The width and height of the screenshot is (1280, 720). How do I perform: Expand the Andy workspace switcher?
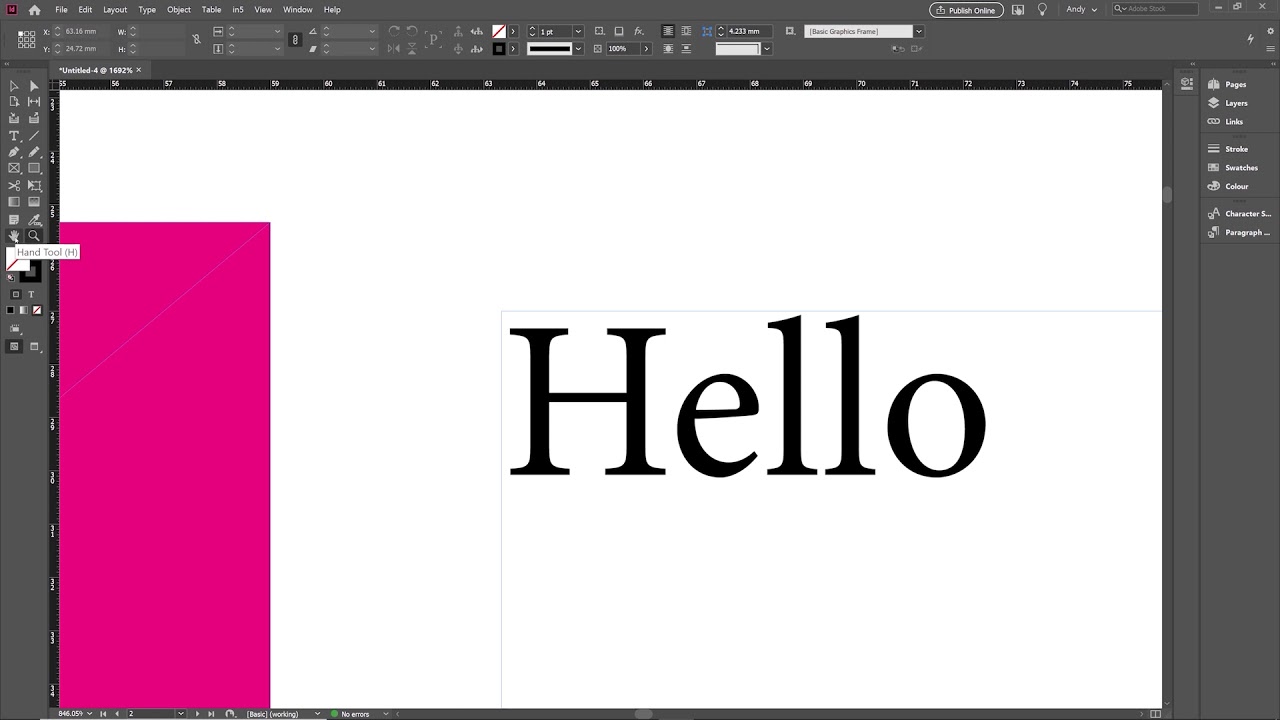point(1081,10)
